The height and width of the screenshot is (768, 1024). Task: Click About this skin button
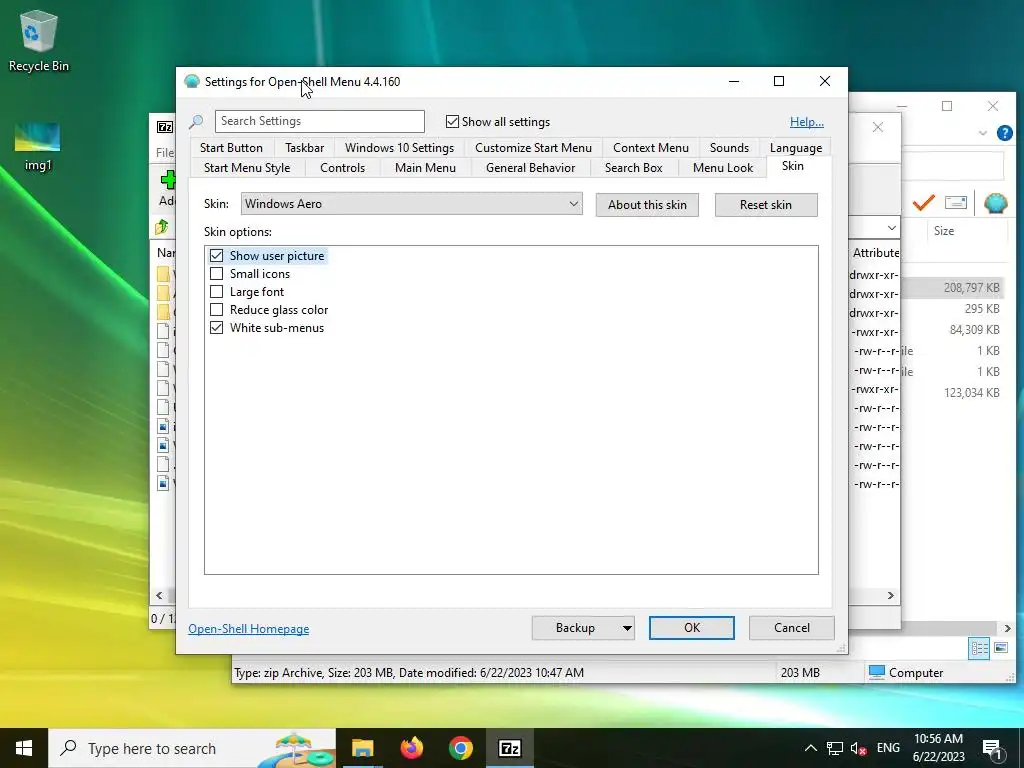click(x=647, y=205)
